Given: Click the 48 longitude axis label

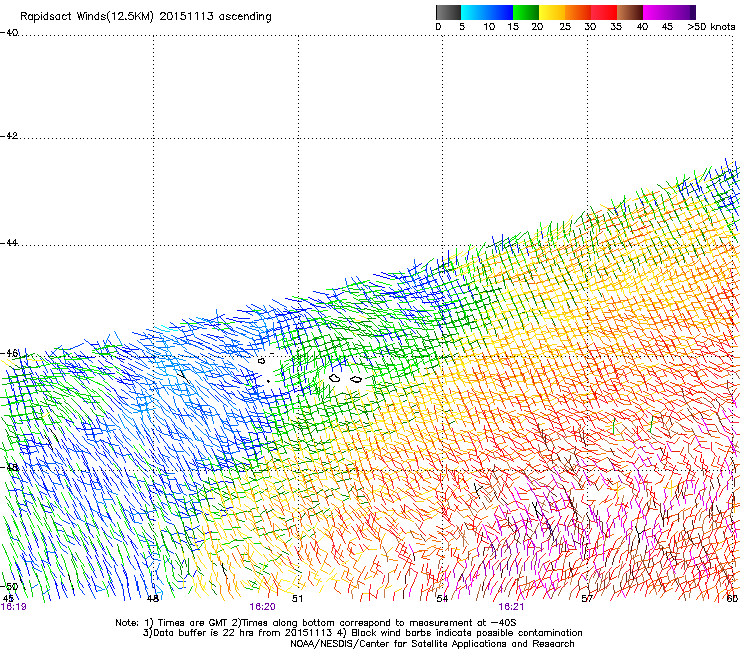Looking at the screenshot, I should click(x=153, y=599).
